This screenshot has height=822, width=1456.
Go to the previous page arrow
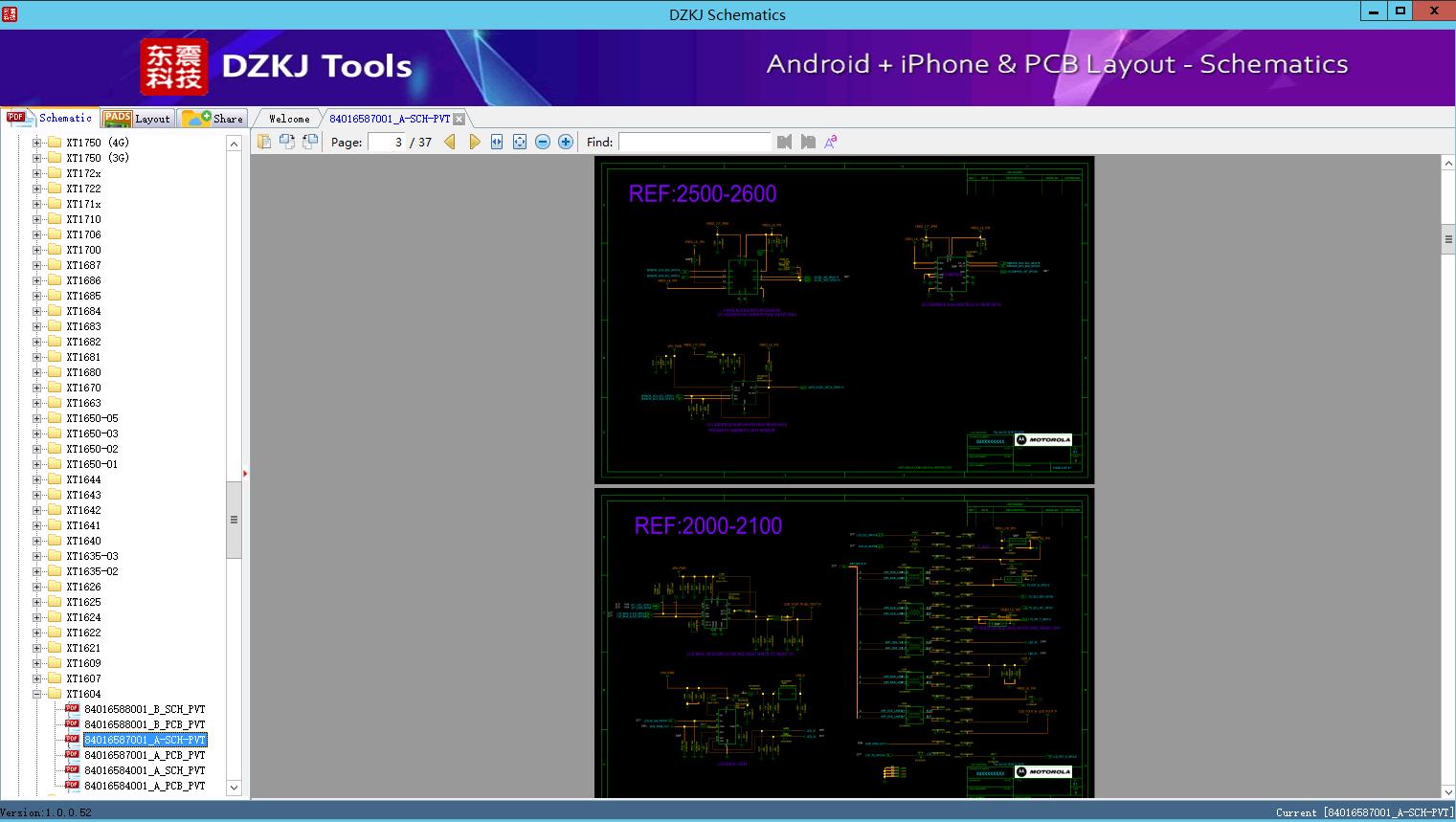click(450, 142)
